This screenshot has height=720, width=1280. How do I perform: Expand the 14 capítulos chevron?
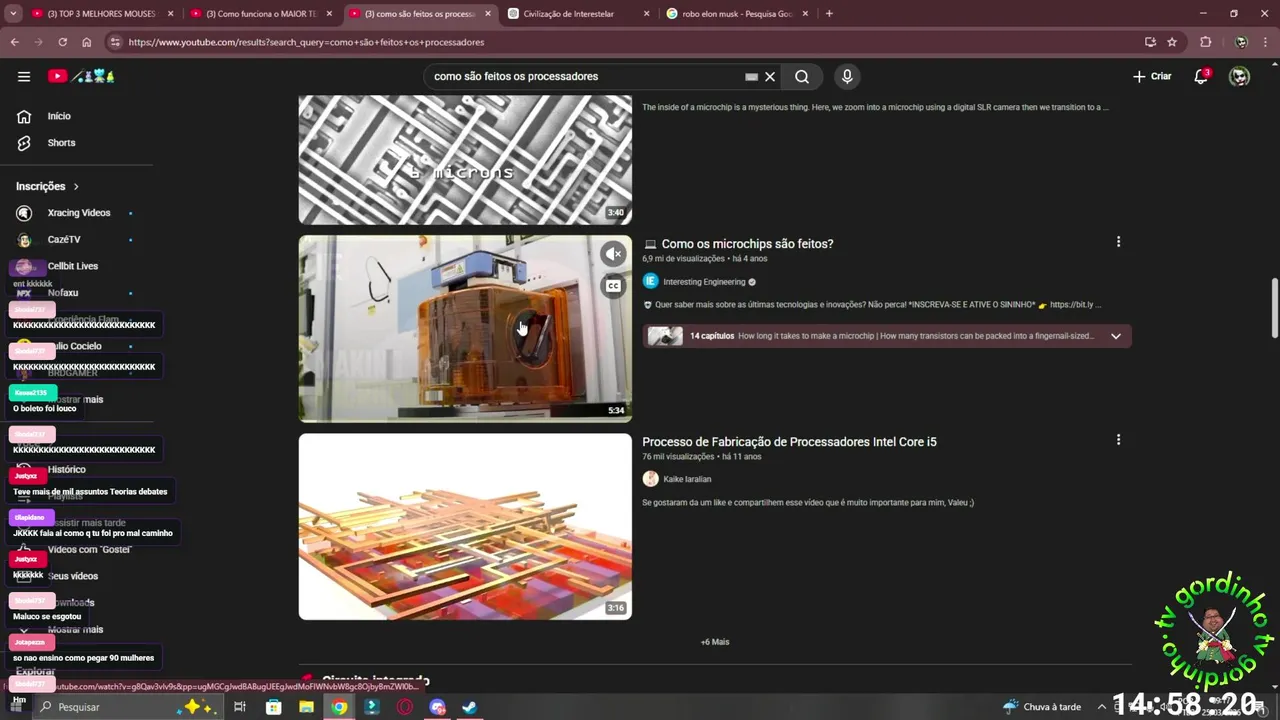click(1116, 336)
